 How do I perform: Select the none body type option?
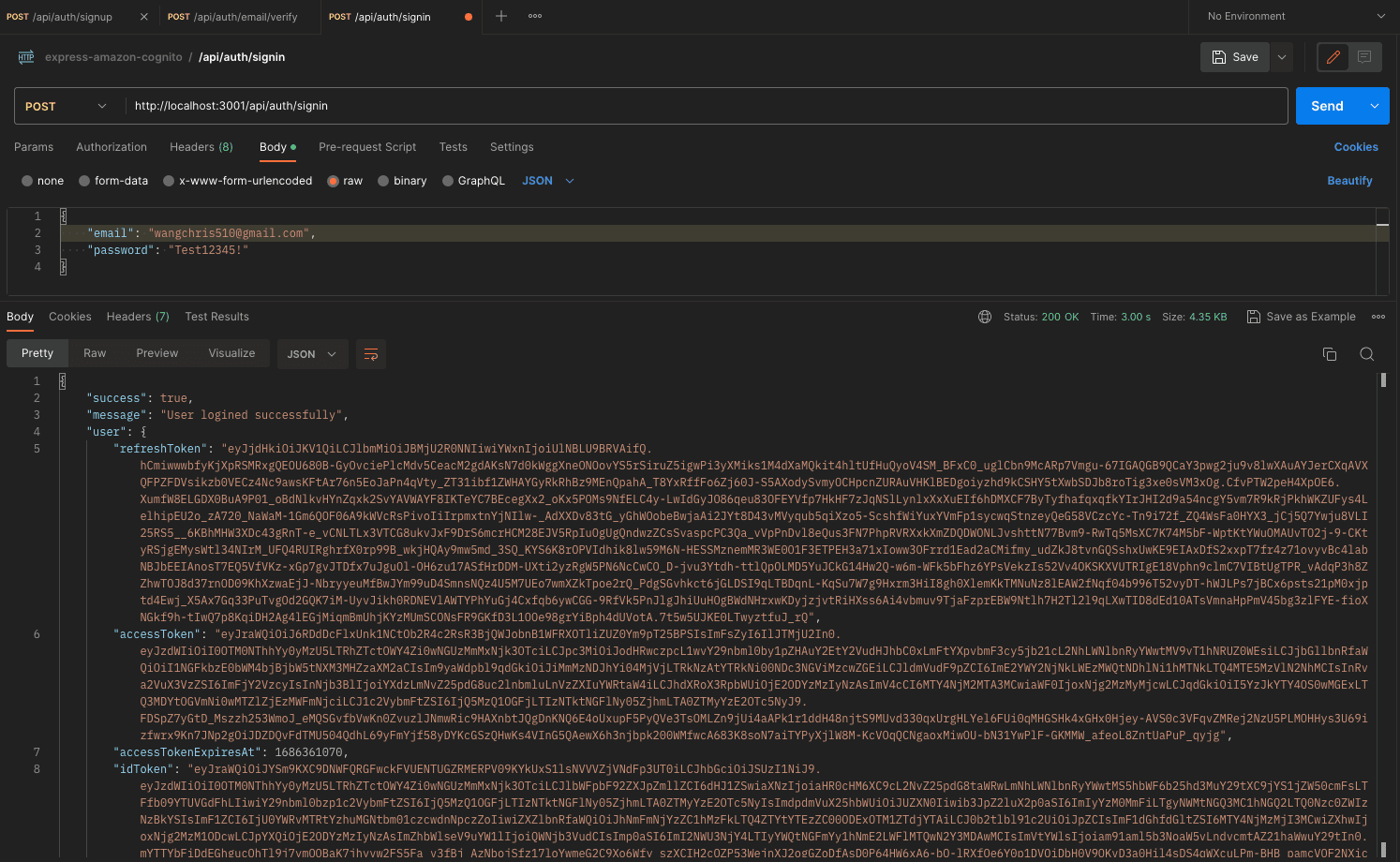click(27, 181)
